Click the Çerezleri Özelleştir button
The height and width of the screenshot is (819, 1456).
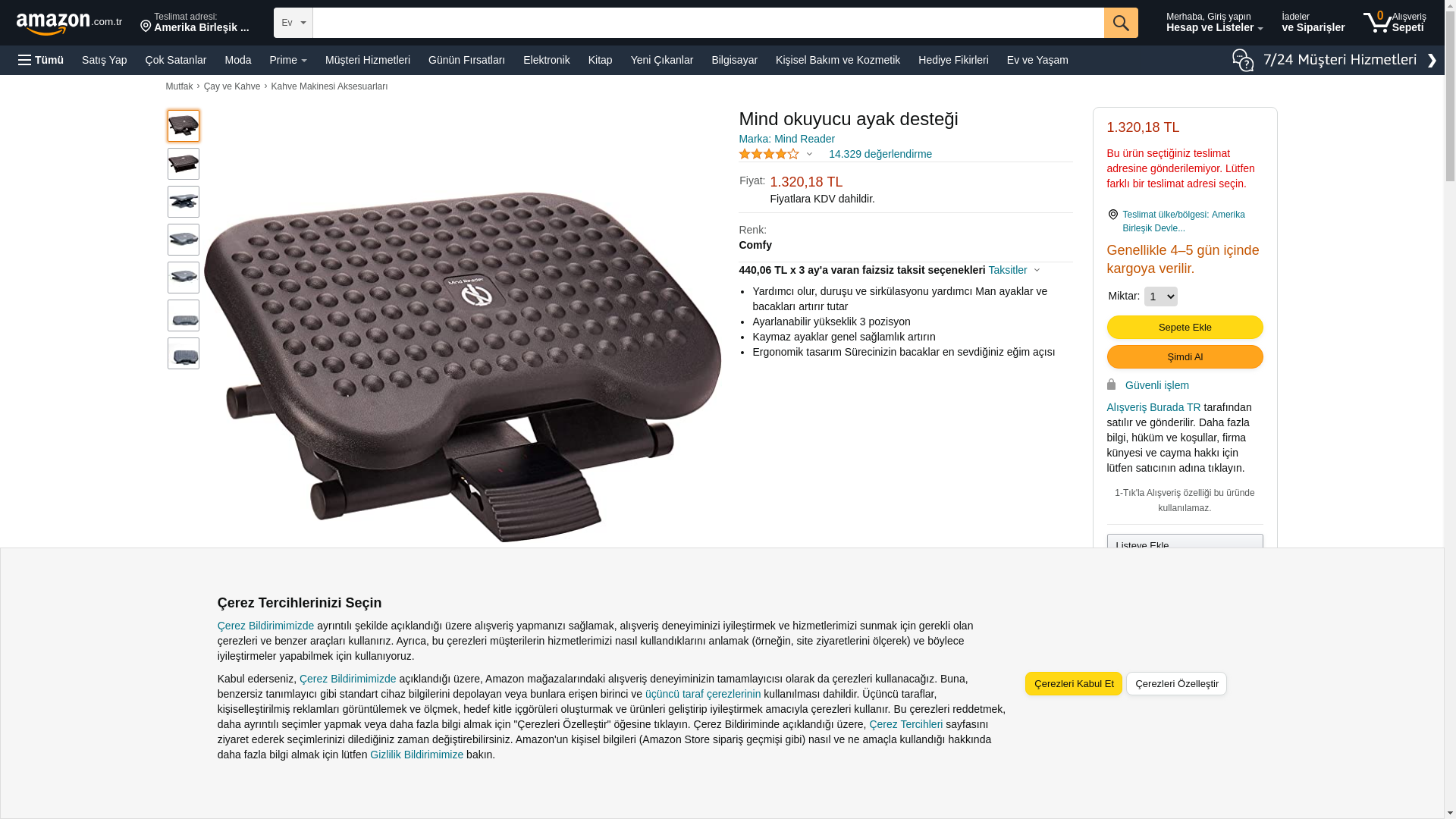[x=1176, y=683]
